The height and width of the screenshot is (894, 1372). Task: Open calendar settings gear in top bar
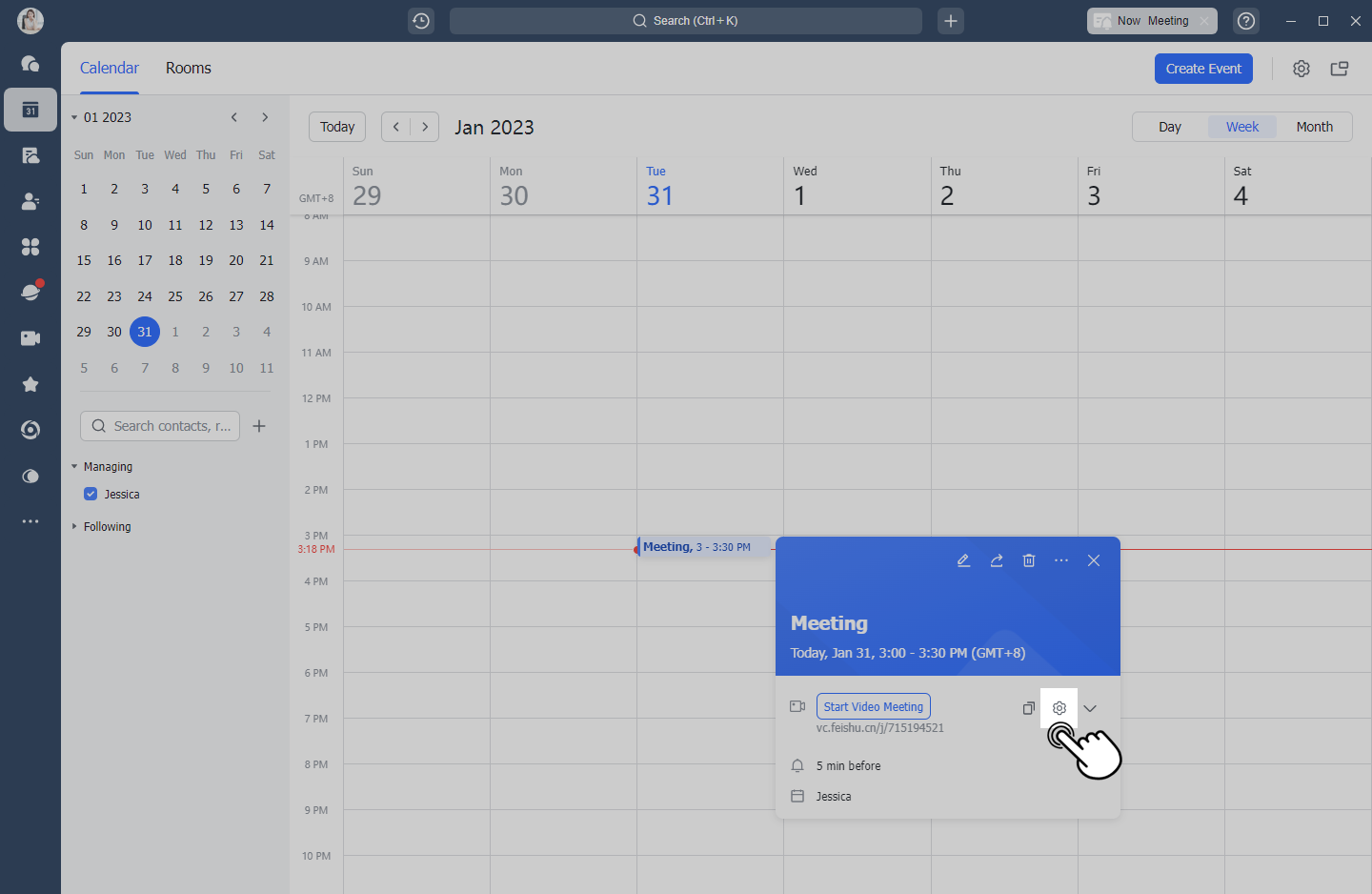tap(1301, 68)
